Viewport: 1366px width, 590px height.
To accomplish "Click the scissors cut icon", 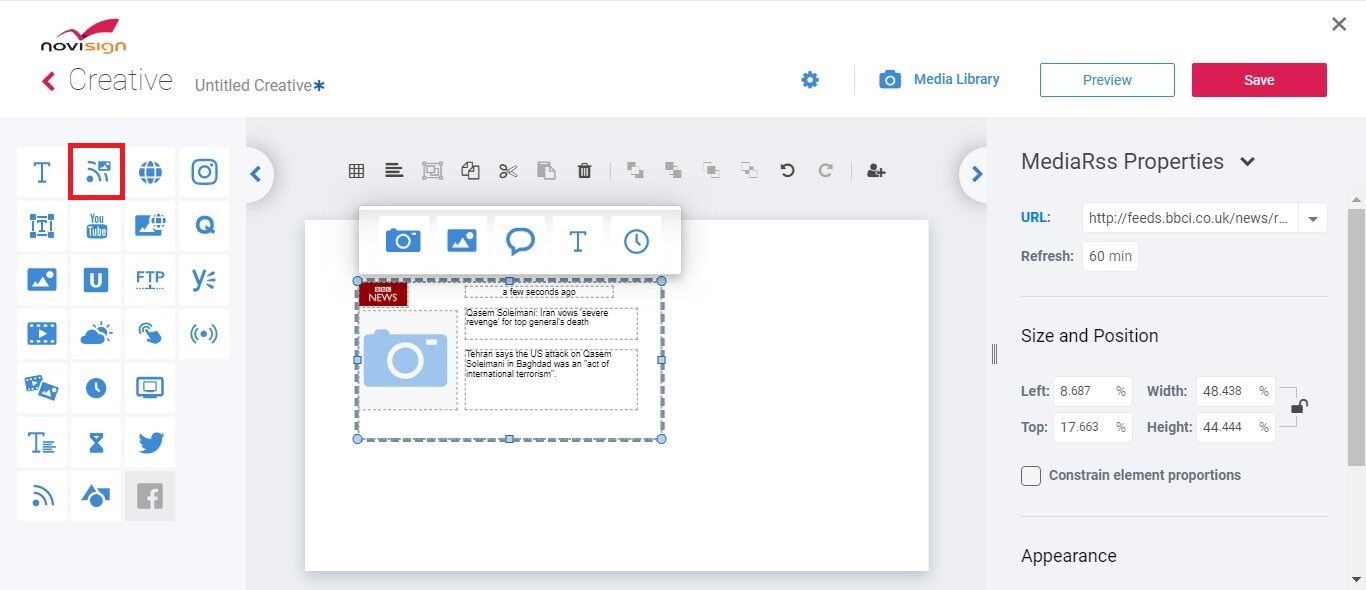I will 508,171.
